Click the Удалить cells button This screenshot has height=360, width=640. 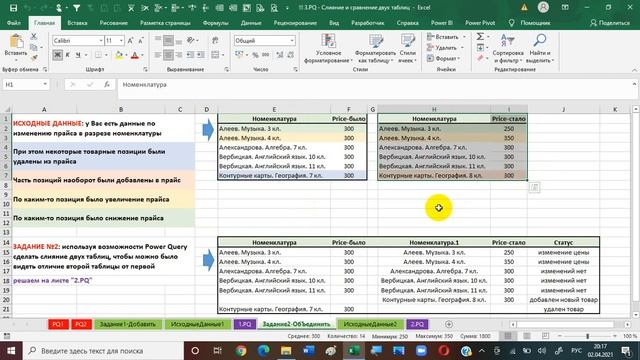tap(445, 48)
